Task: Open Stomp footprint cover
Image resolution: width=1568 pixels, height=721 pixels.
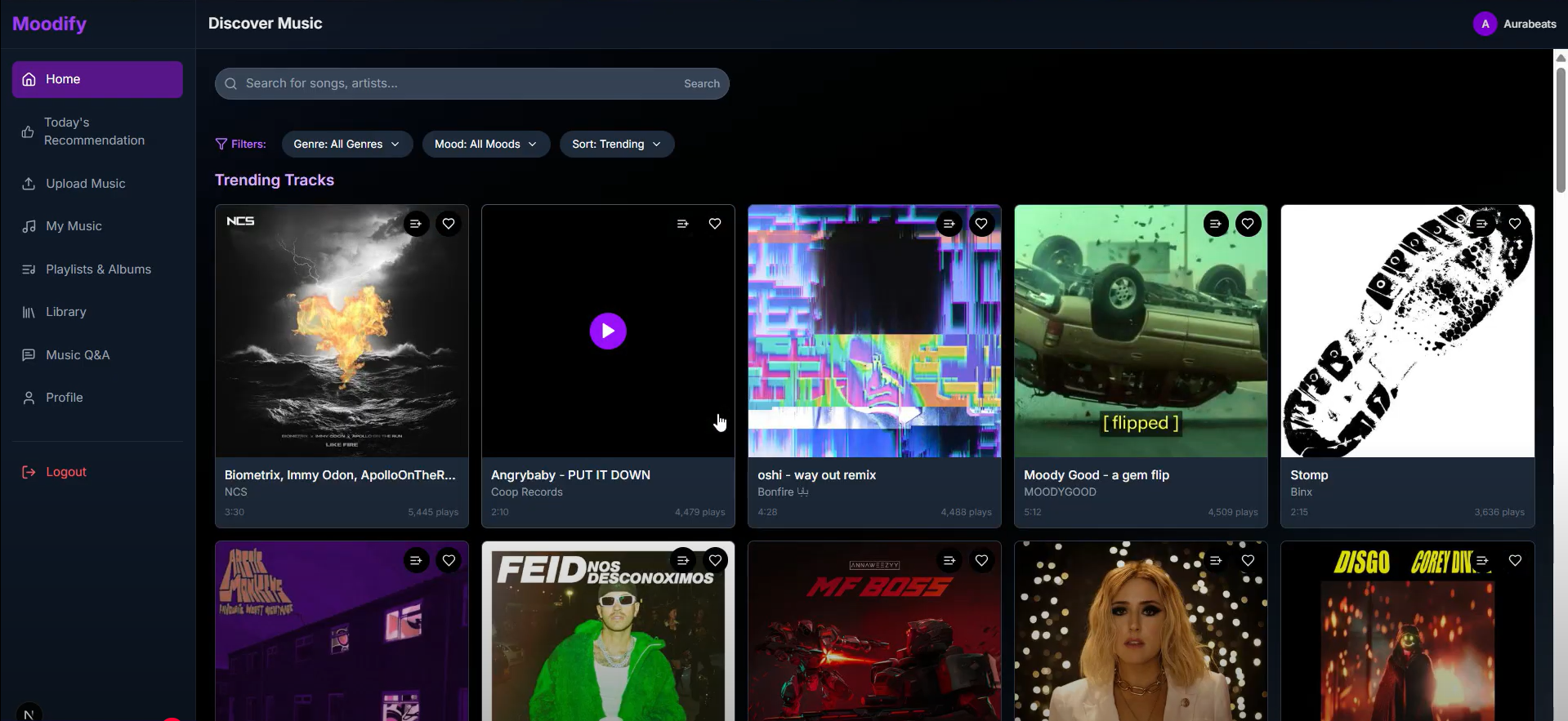Action: point(1407,331)
